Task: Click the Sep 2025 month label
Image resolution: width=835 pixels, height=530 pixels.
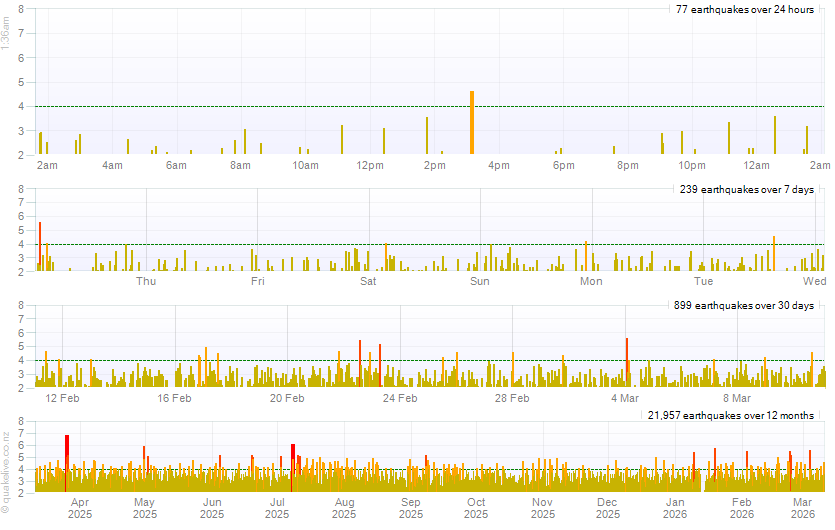Action: tap(410, 508)
